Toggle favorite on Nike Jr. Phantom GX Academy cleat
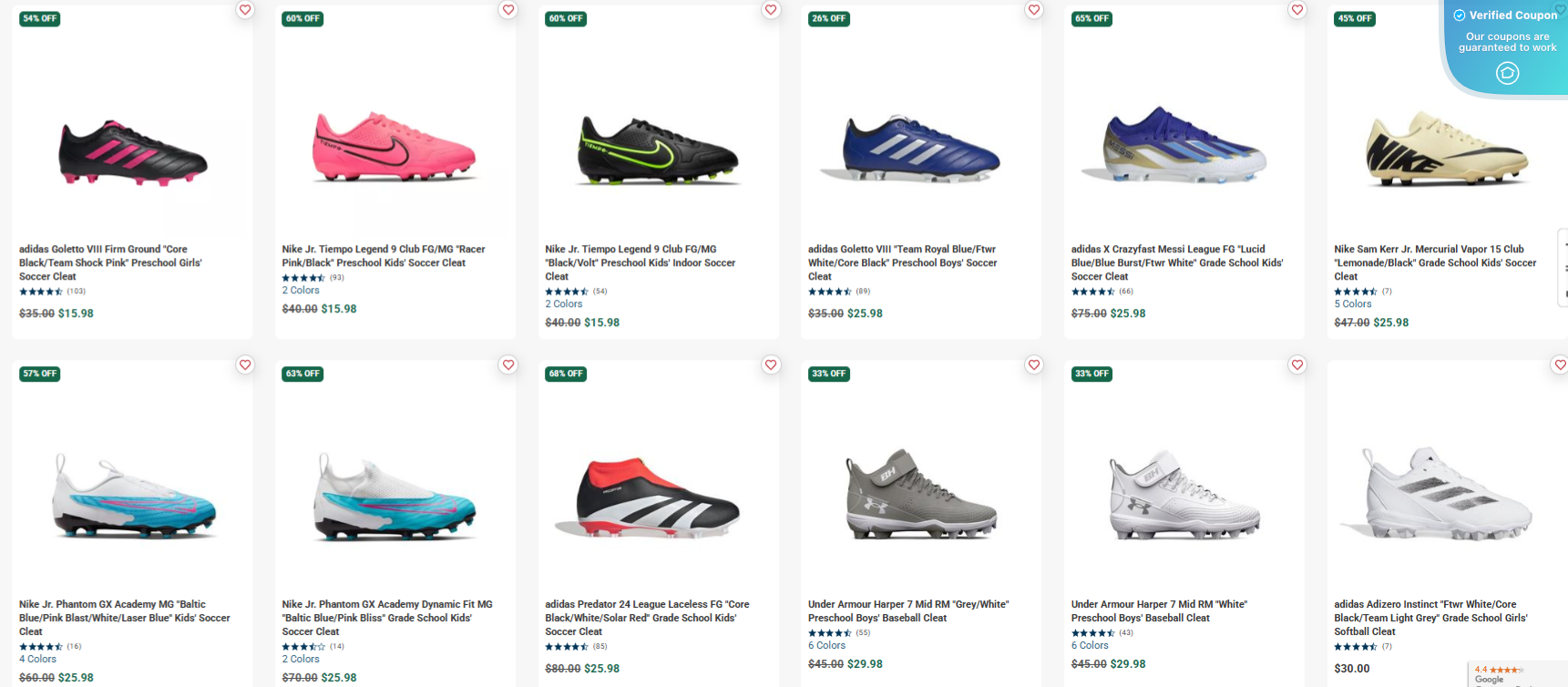1568x687 pixels. pyautogui.click(x=244, y=364)
